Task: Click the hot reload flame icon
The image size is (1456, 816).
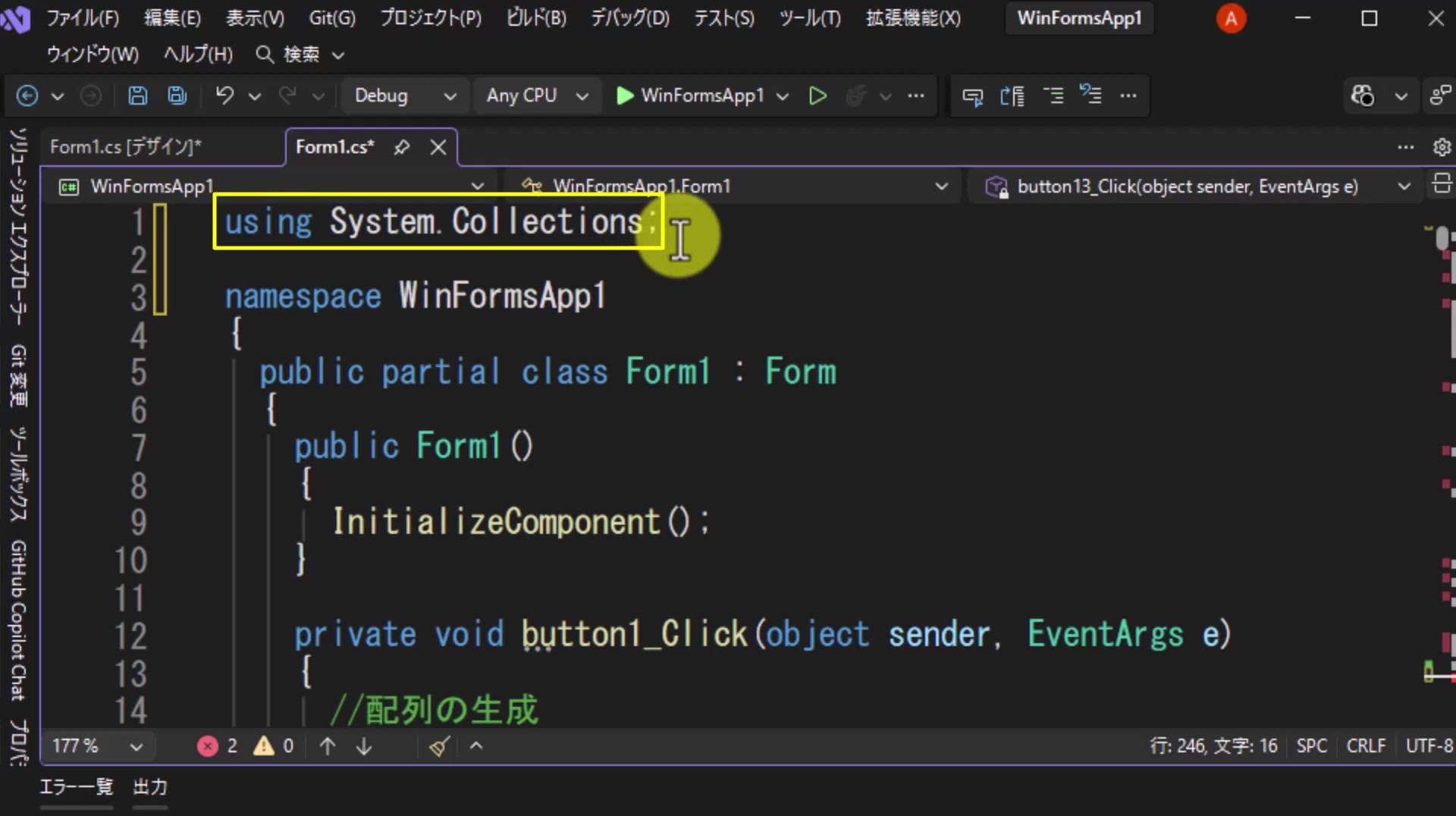Action: pos(855,96)
